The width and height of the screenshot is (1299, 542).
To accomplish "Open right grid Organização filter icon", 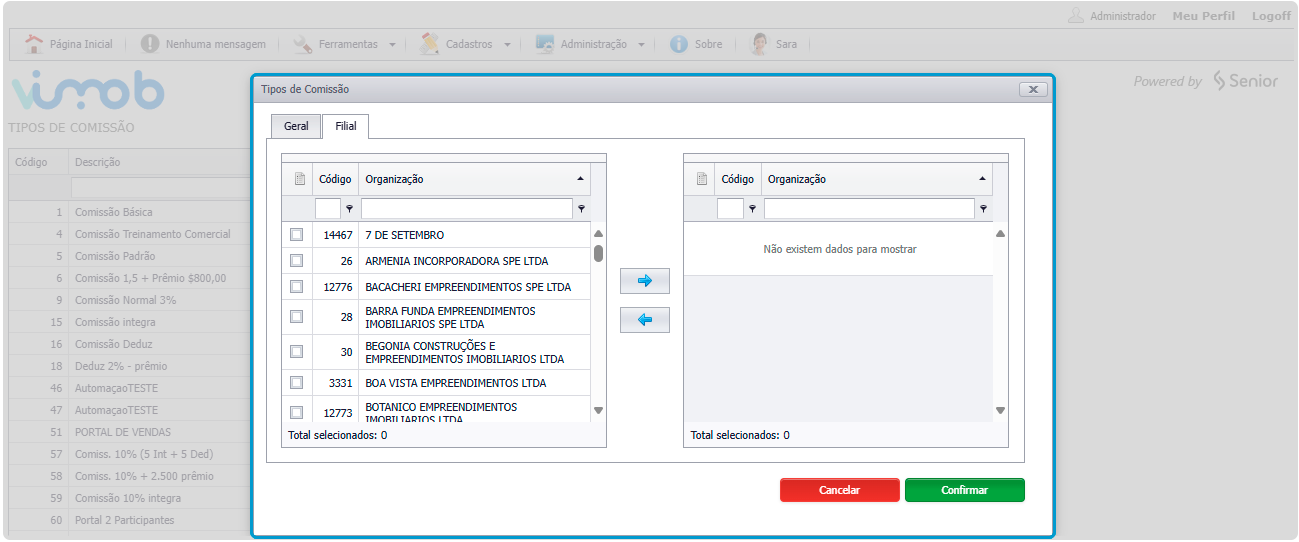I will click(983, 209).
